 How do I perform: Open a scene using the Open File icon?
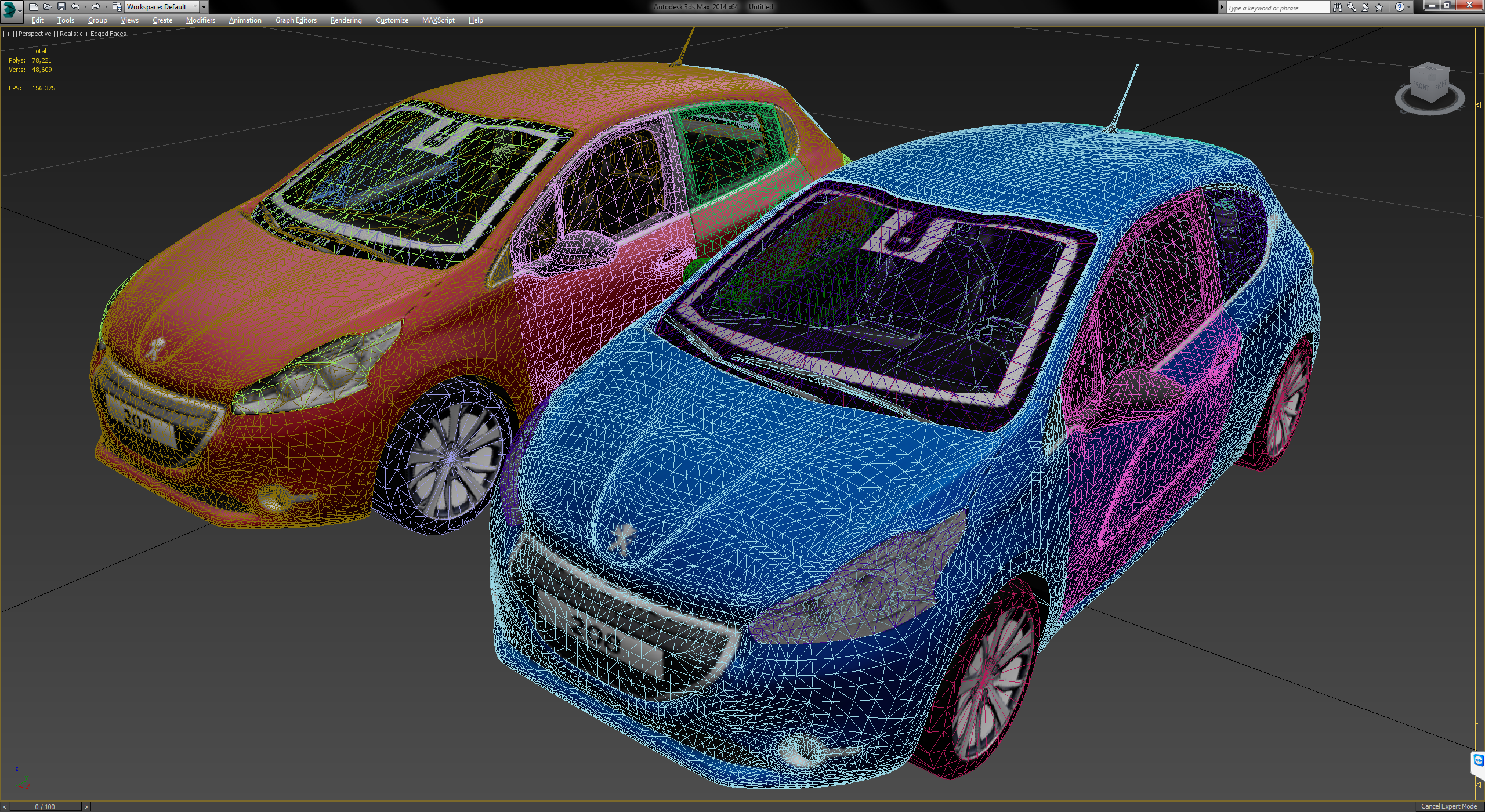pos(48,6)
